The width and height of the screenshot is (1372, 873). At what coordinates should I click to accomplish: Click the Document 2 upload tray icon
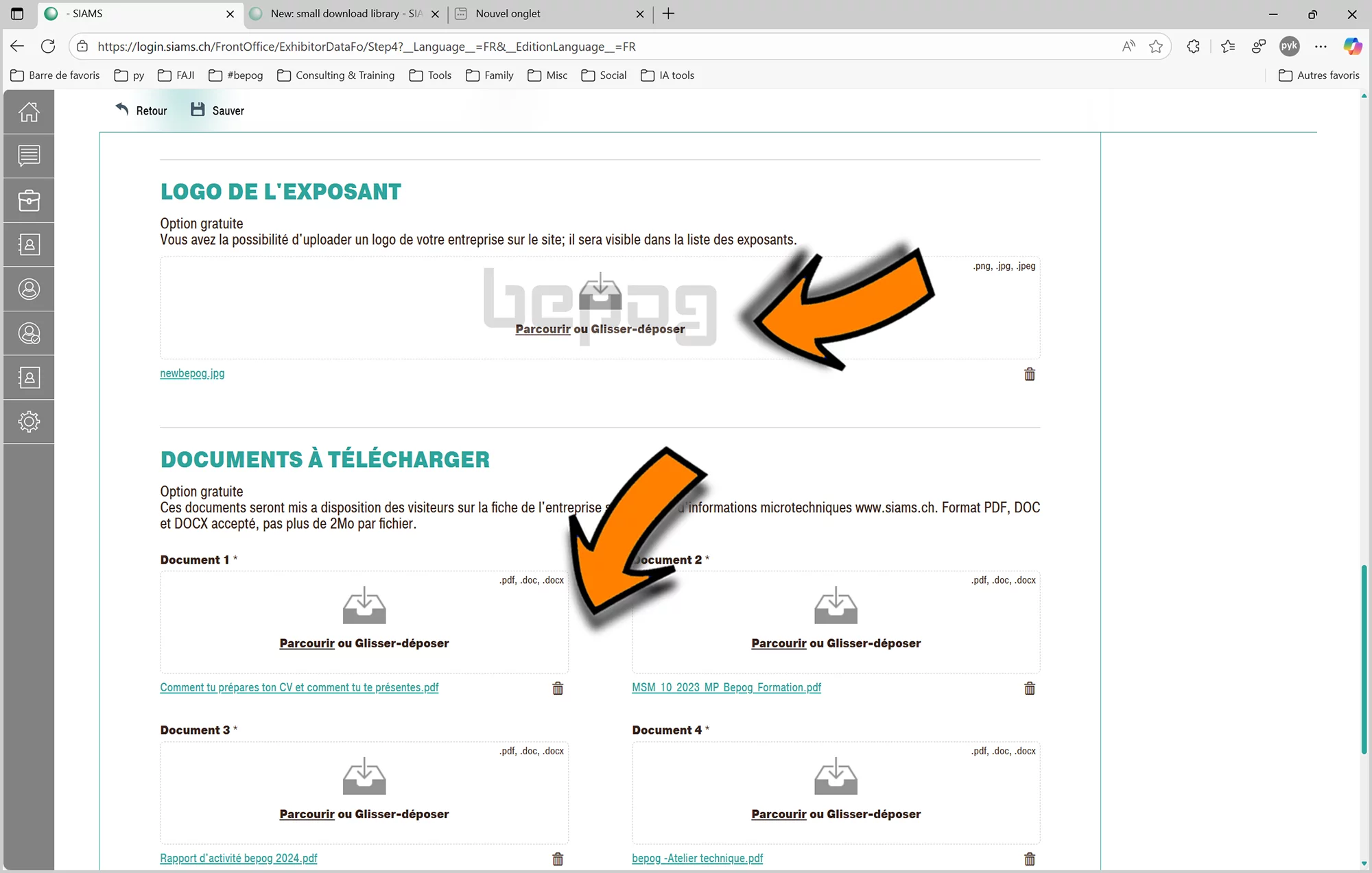[x=836, y=606]
